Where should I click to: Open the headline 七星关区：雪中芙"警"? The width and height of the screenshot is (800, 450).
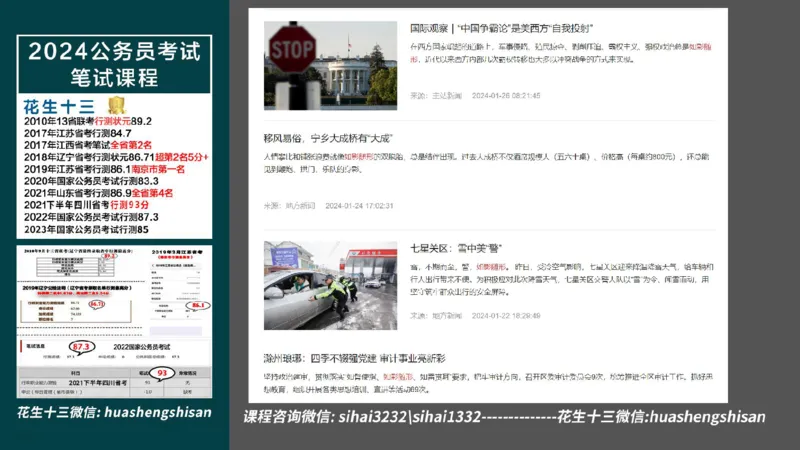(456, 248)
